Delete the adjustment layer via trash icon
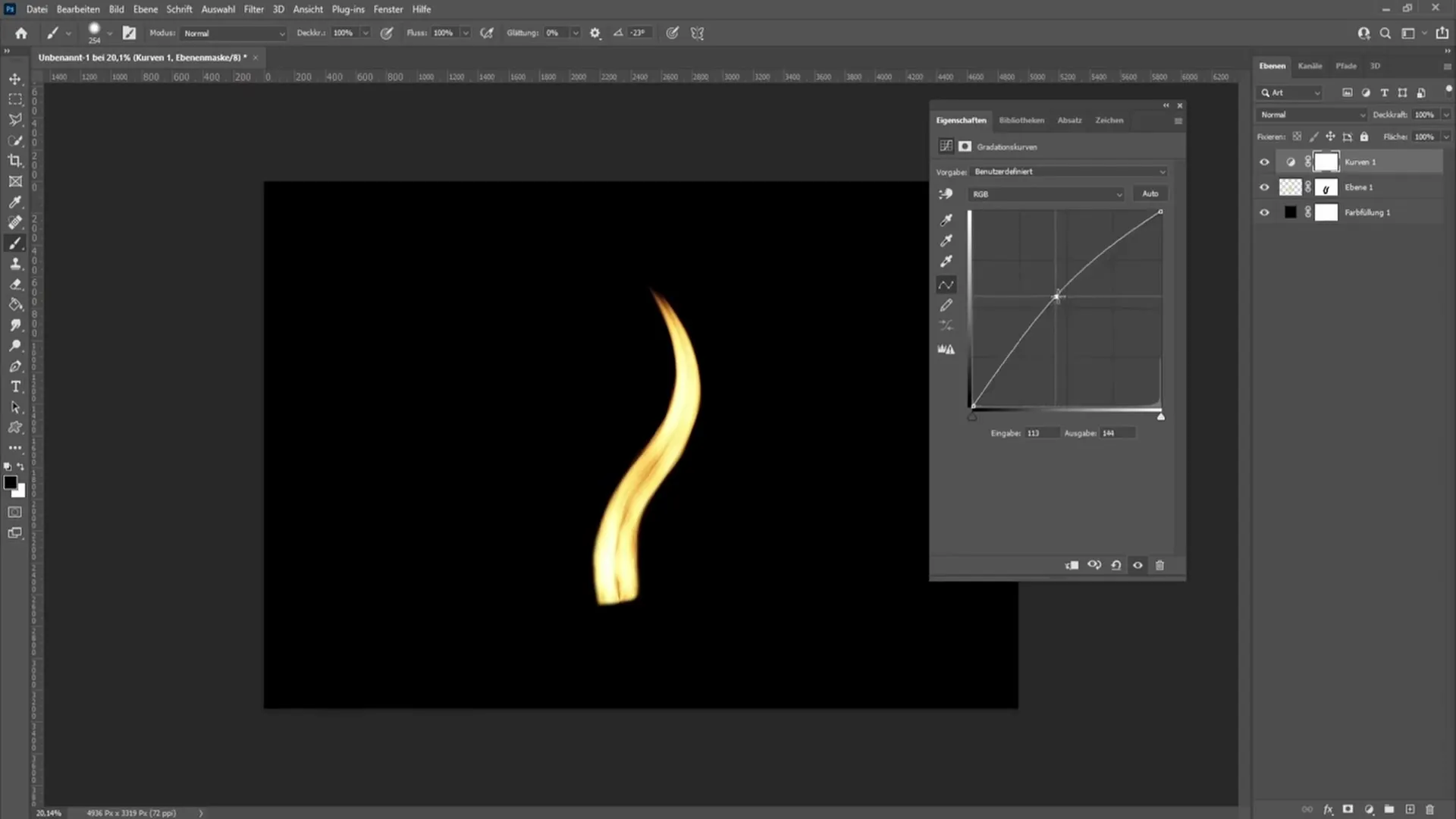The image size is (1456, 819). 1159,566
